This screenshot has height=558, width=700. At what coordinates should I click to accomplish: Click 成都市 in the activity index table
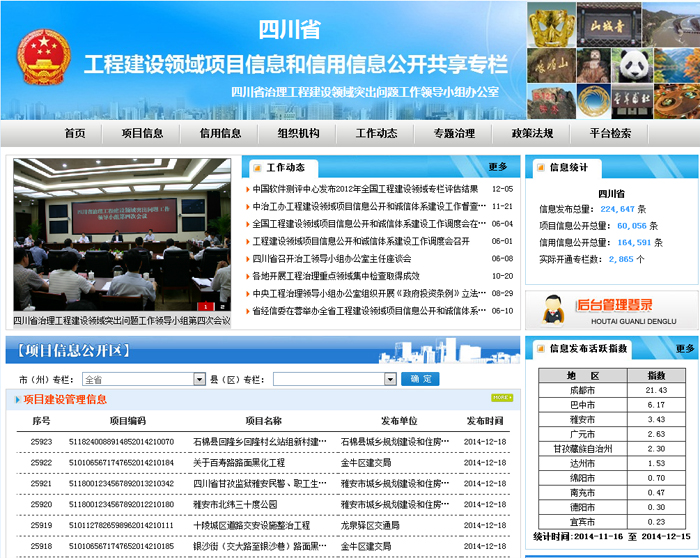coord(583,390)
